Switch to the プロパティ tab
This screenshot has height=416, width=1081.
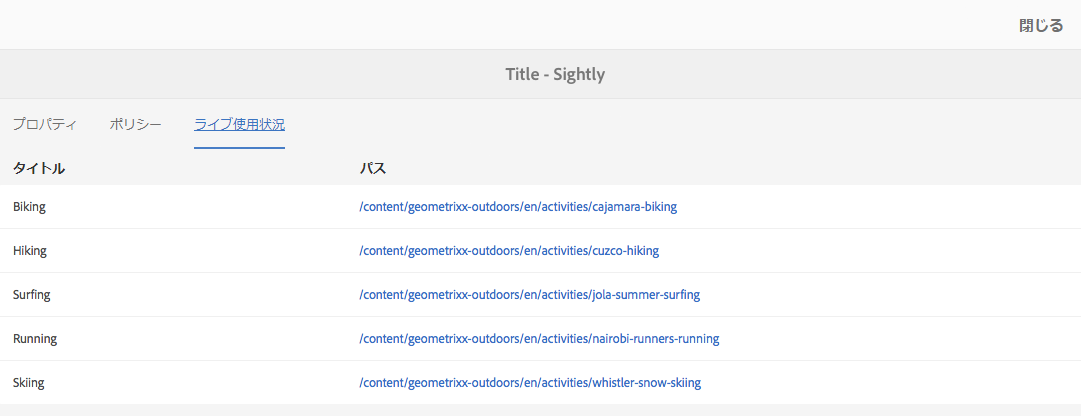tap(45, 125)
